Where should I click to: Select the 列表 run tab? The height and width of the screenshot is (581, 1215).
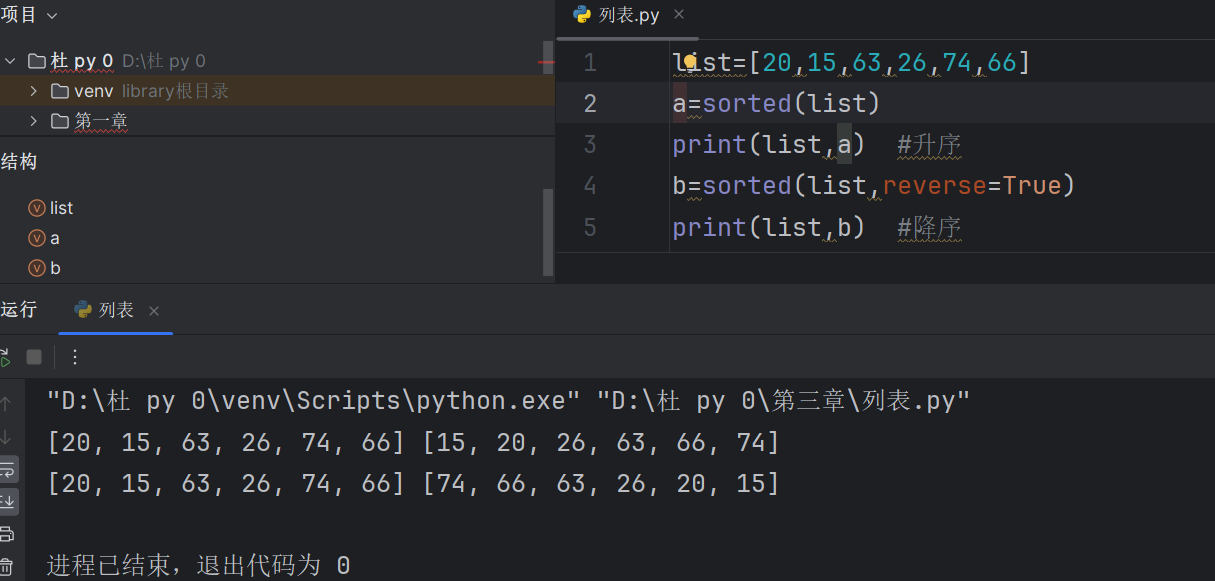(x=116, y=310)
